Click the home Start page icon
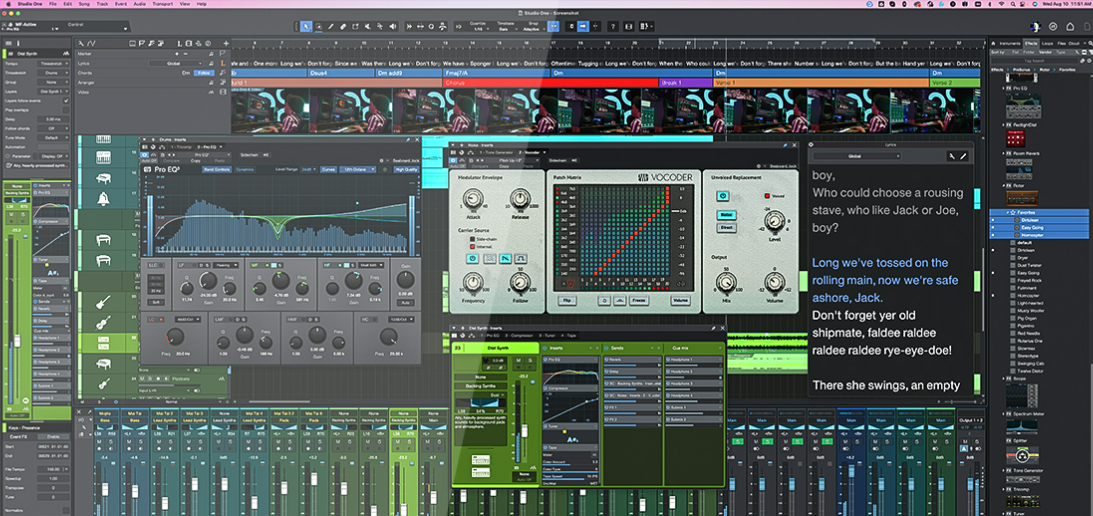 click(x=1070, y=26)
